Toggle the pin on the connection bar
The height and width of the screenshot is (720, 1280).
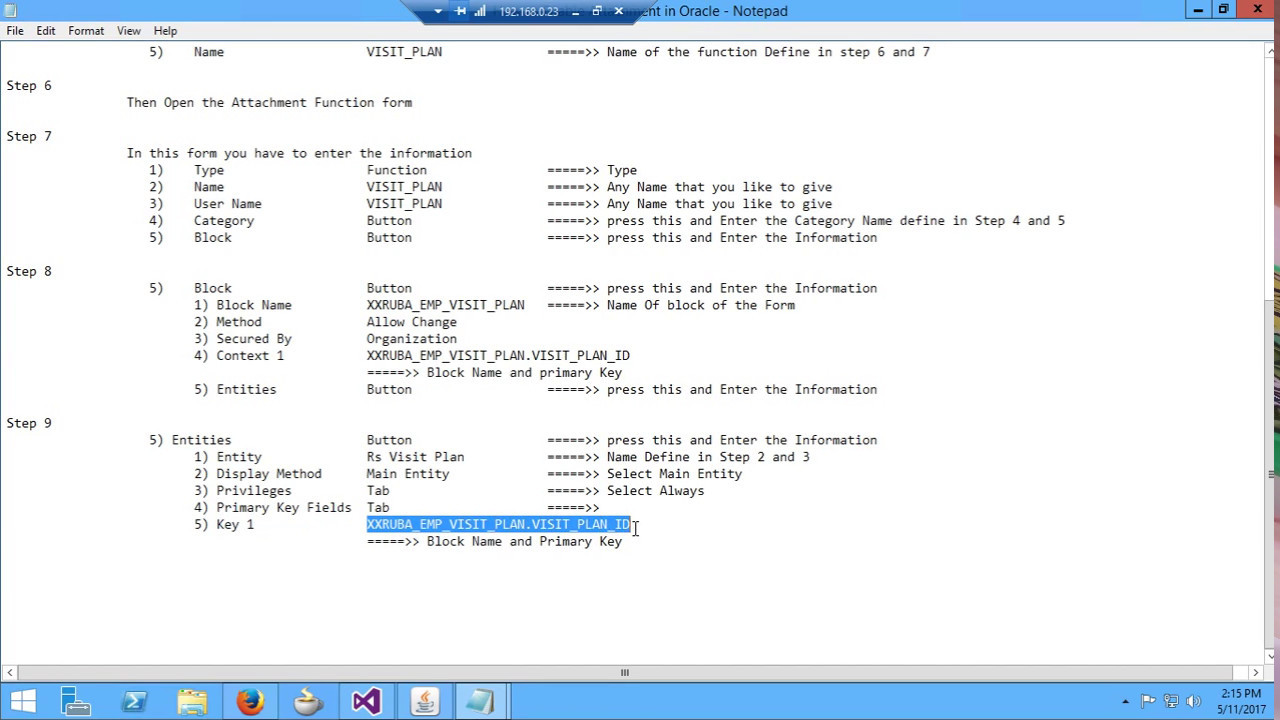pyautogui.click(x=460, y=11)
